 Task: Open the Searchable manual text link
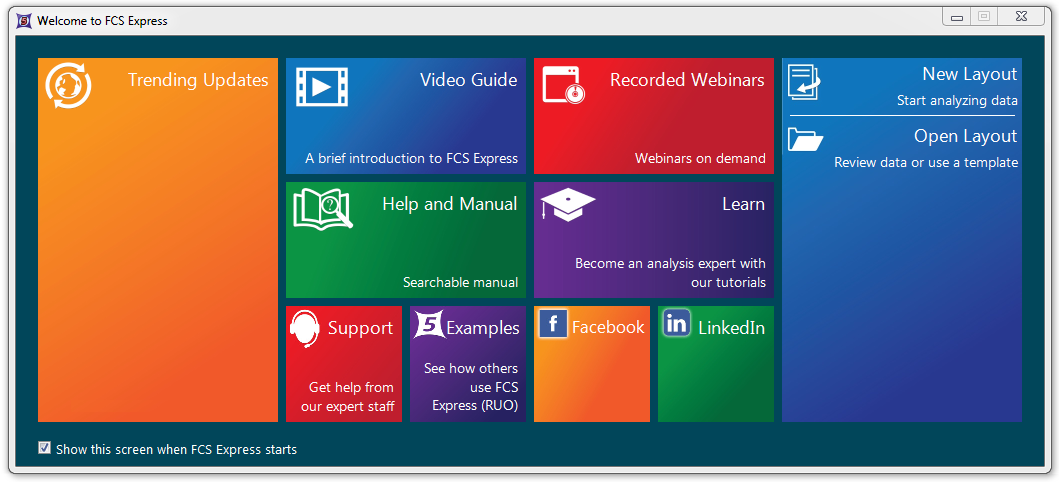460,282
